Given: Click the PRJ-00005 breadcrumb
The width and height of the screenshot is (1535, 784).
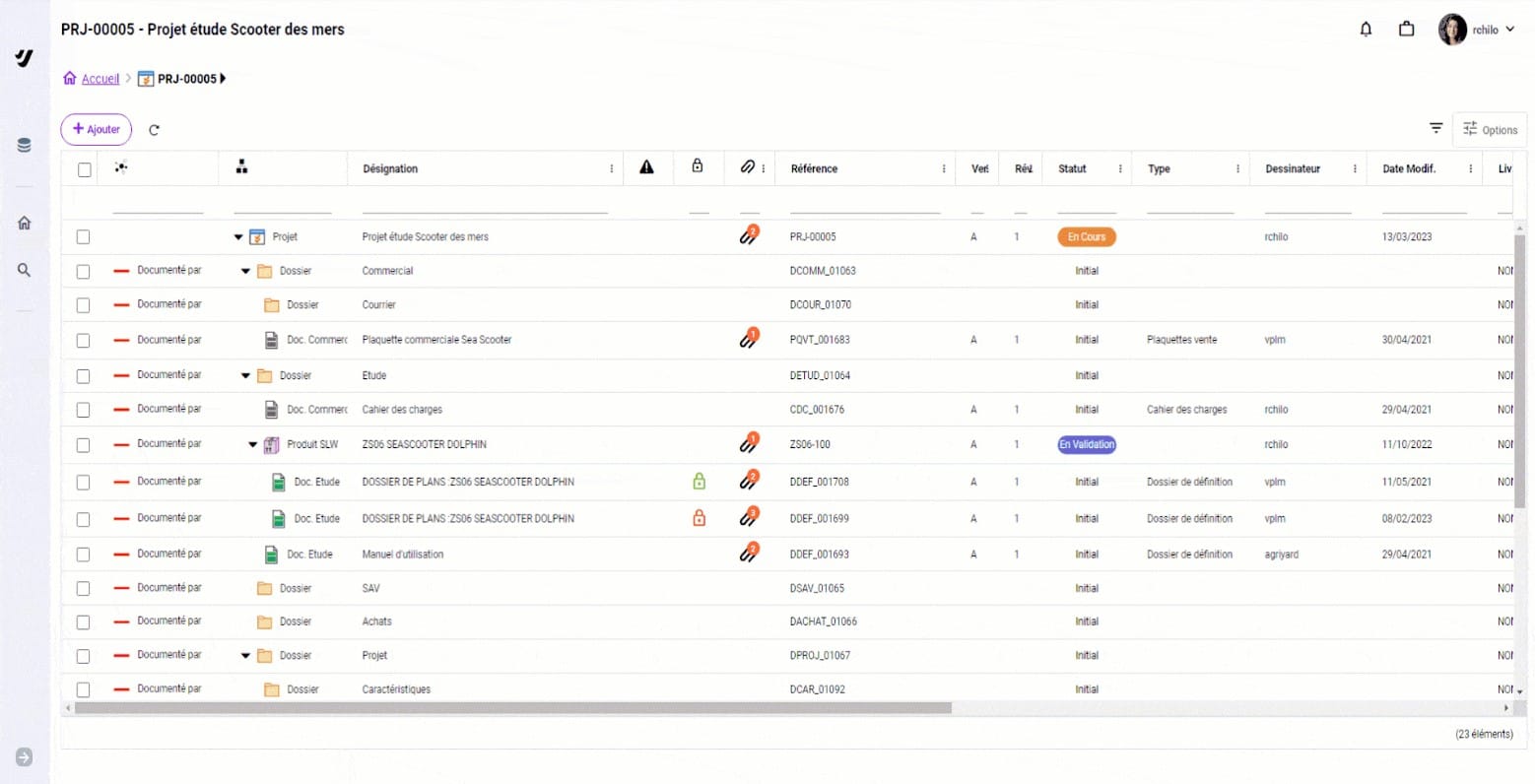Looking at the screenshot, I should point(187,79).
